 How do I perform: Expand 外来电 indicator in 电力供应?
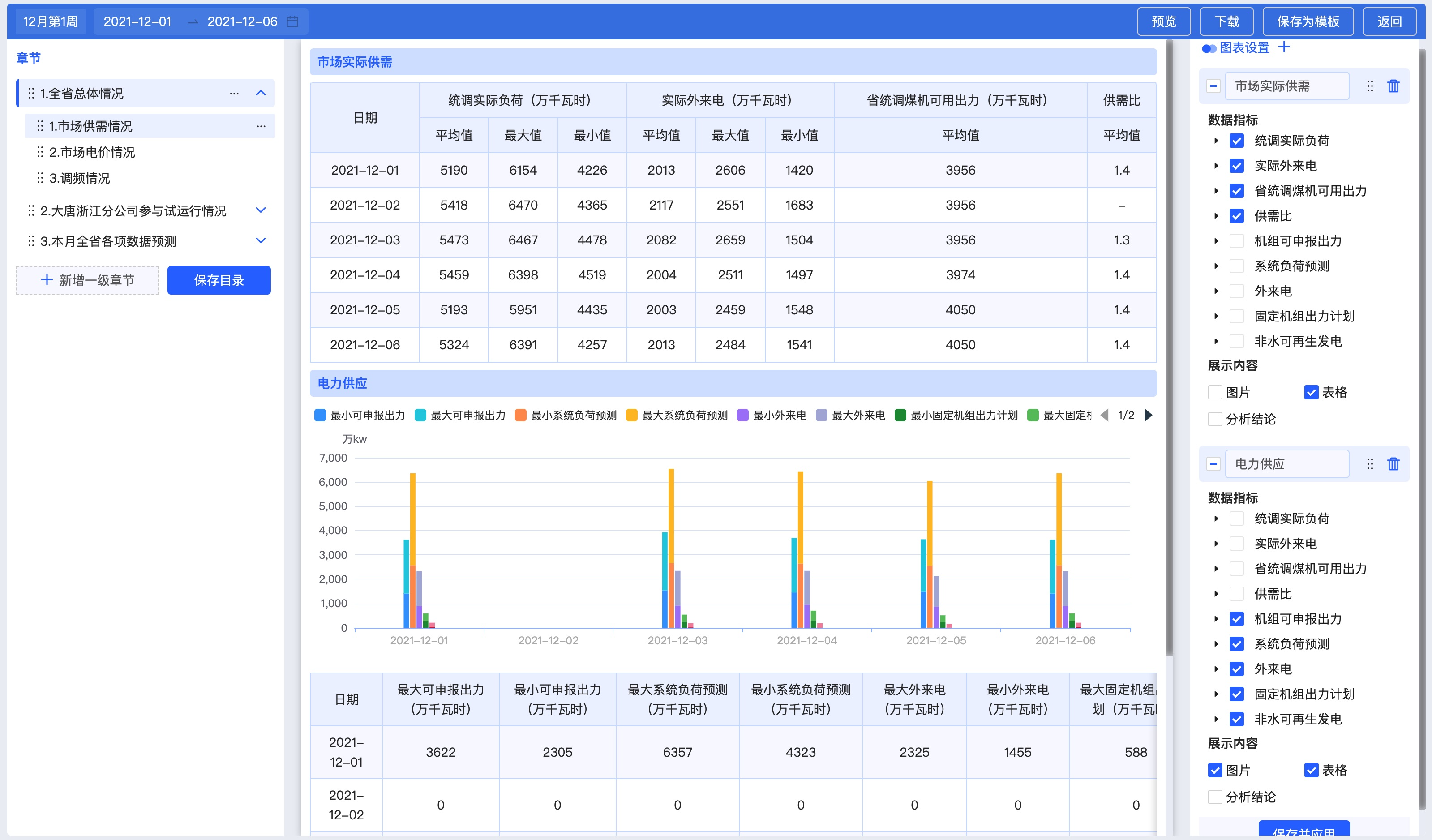click(x=1216, y=669)
